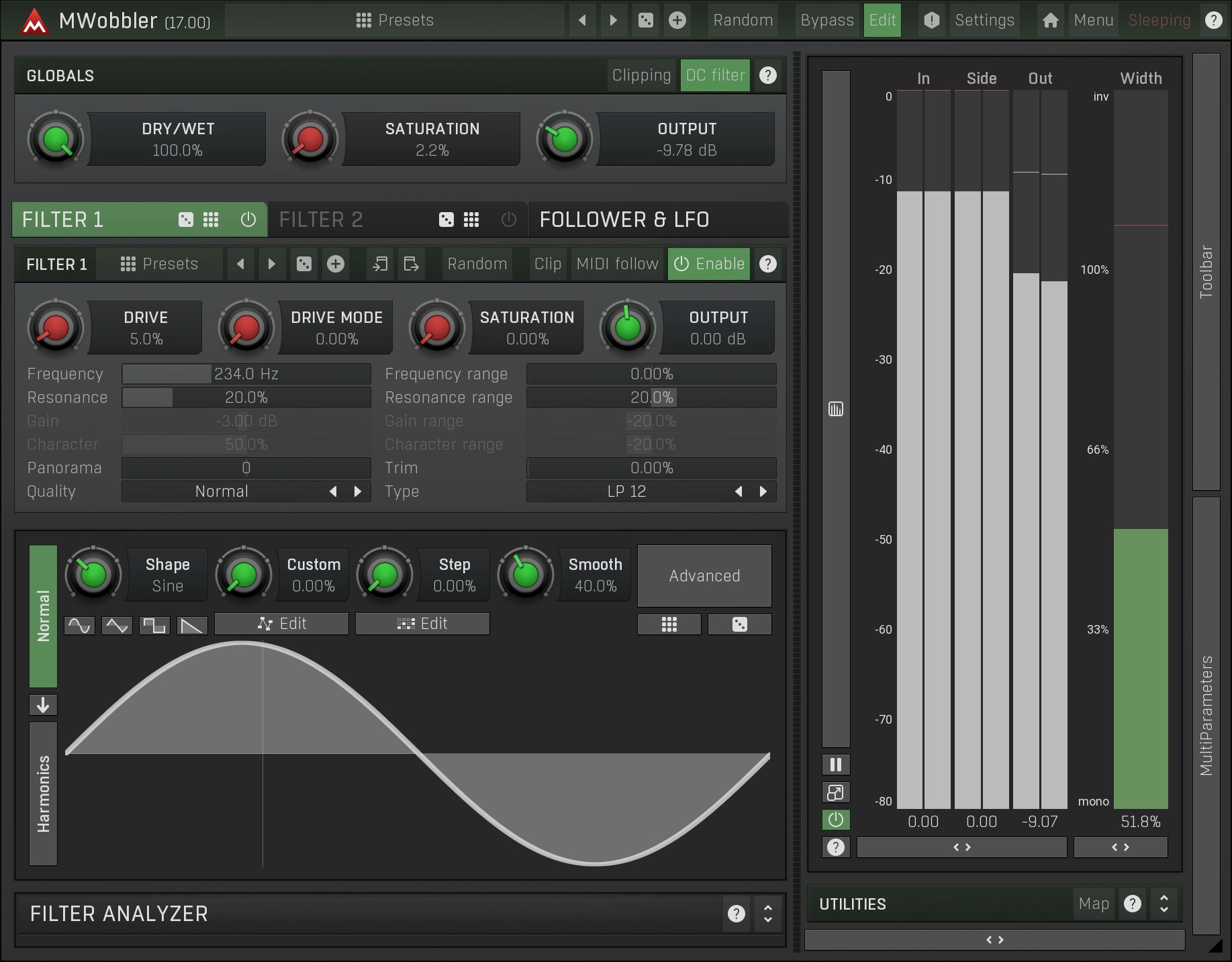
Task: Expand the Utilities panel
Action: [1164, 904]
